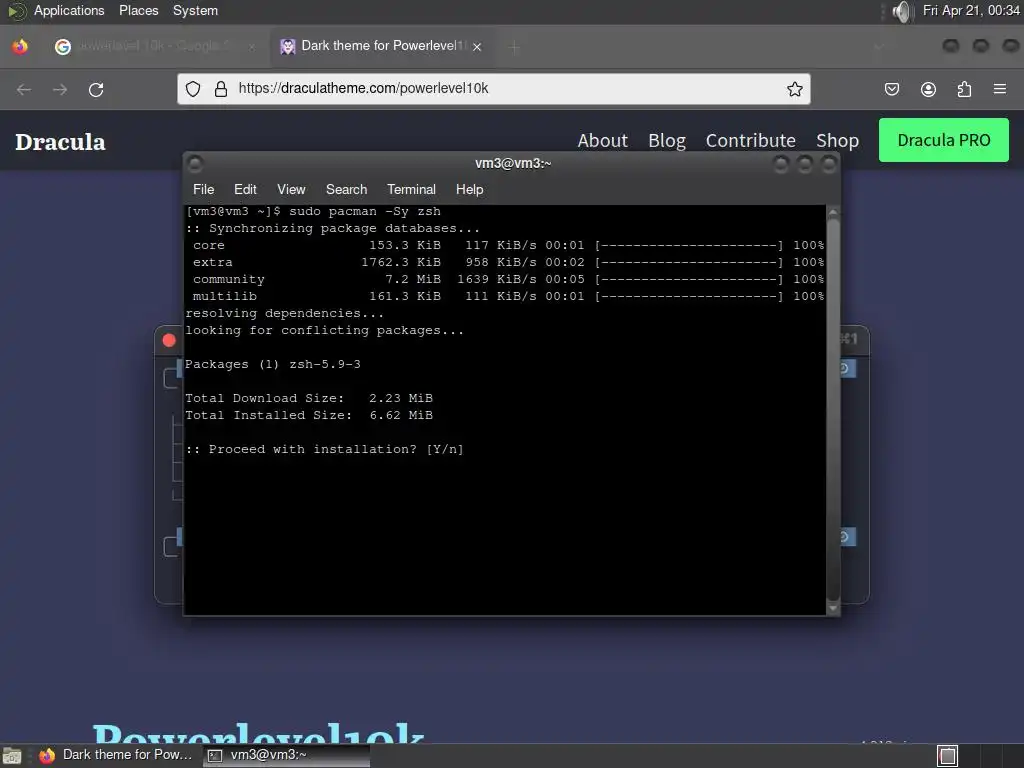Open the Firefox account icon

[x=928, y=89]
